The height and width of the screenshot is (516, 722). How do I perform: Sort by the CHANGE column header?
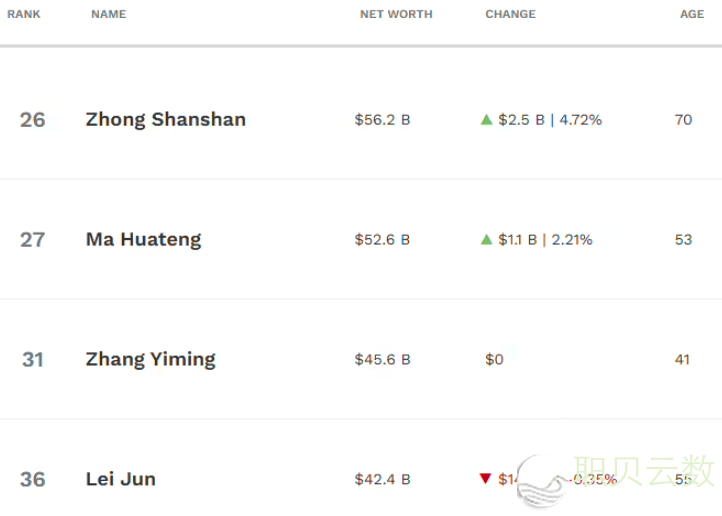[510, 14]
